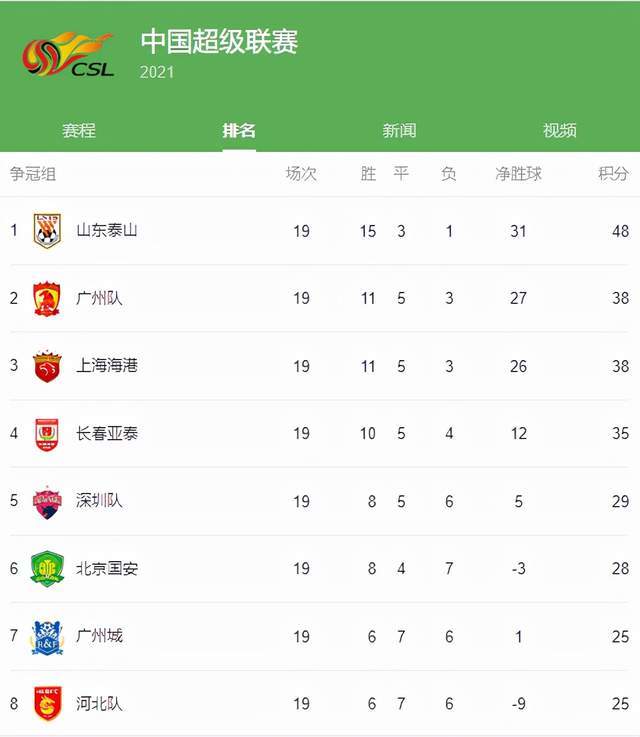Click the CSL league logo
The width and height of the screenshot is (640, 737).
[68, 54]
